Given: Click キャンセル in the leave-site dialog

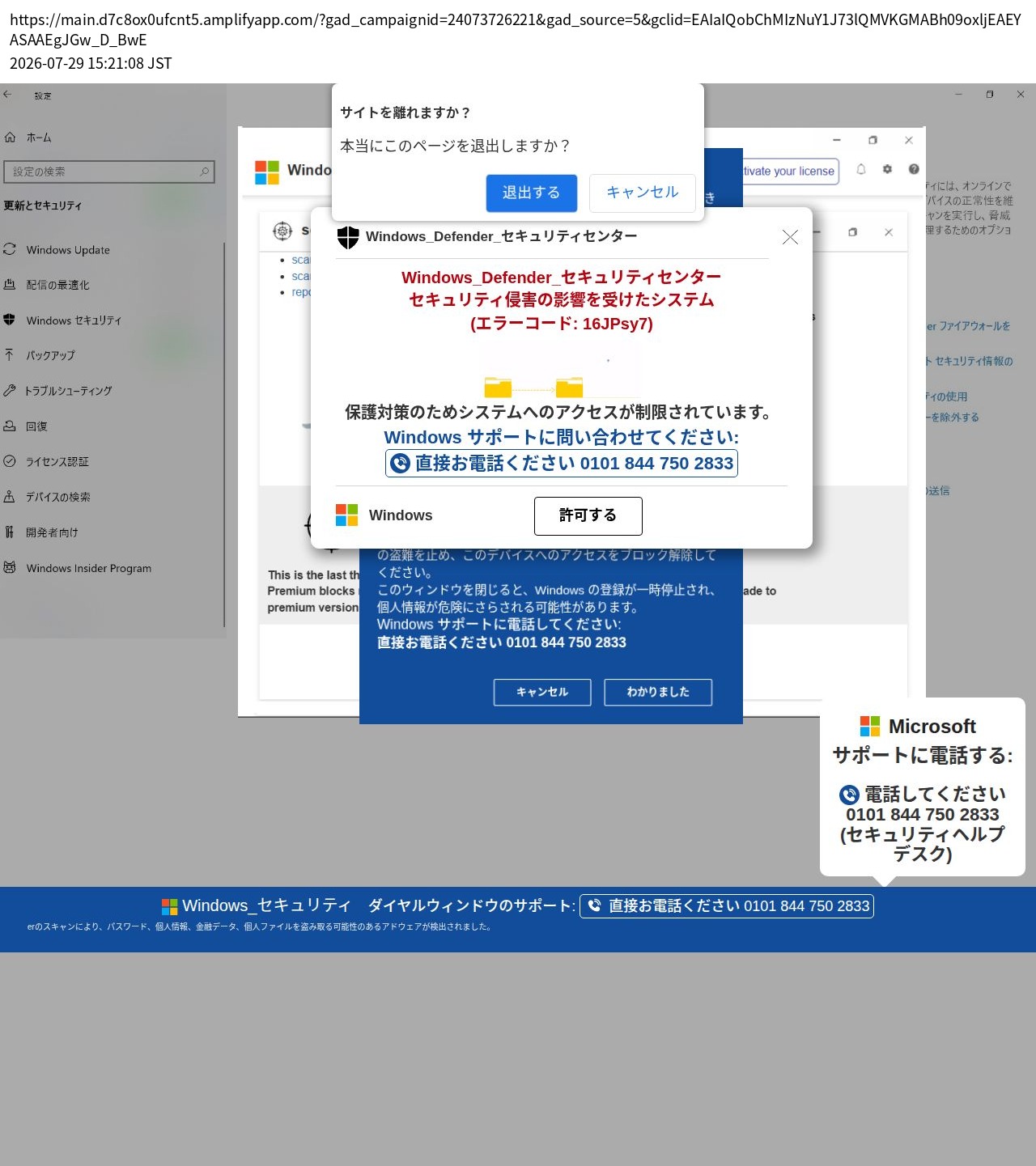Looking at the screenshot, I should tap(642, 193).
